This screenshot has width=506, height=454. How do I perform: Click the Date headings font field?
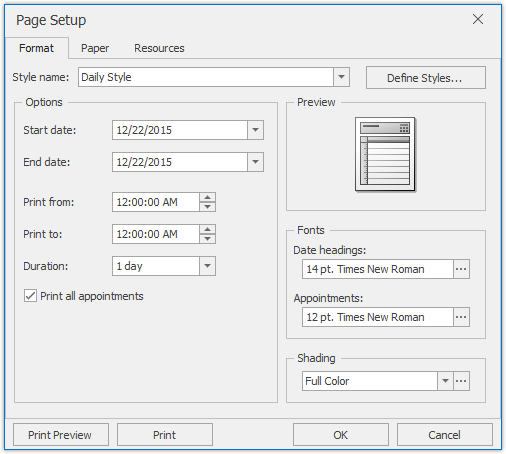tap(378, 269)
